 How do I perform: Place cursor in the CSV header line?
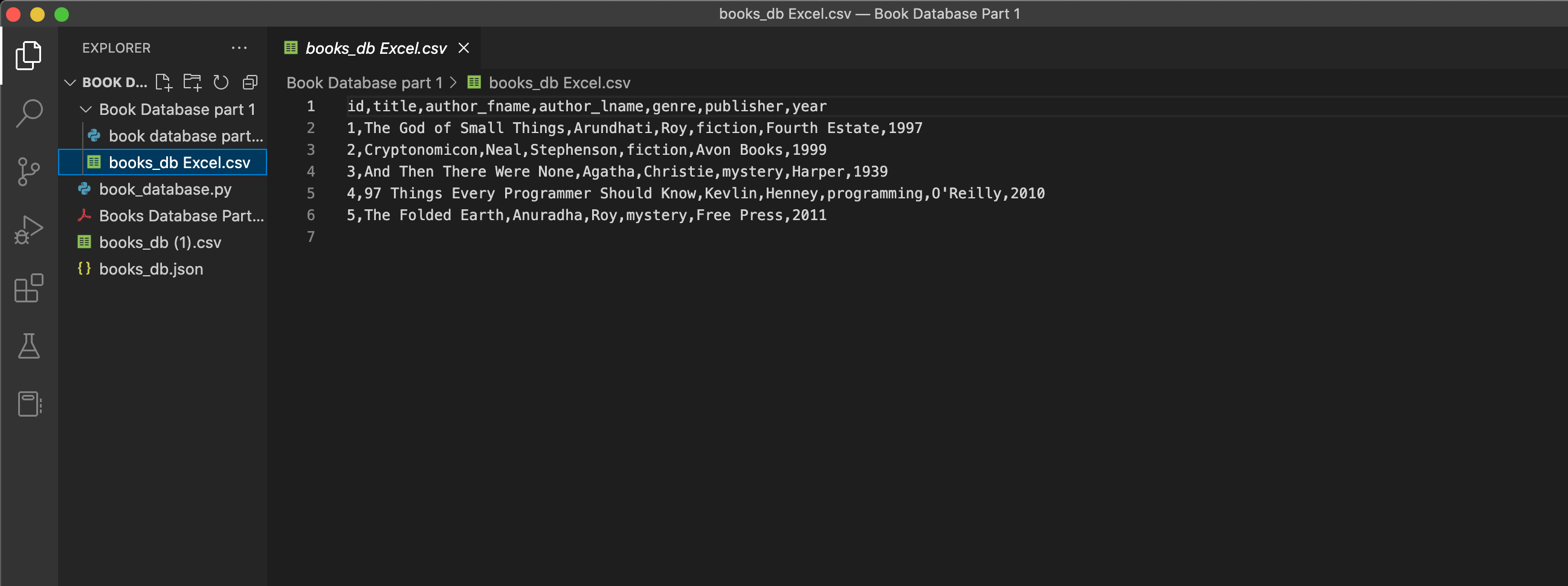tap(587, 106)
